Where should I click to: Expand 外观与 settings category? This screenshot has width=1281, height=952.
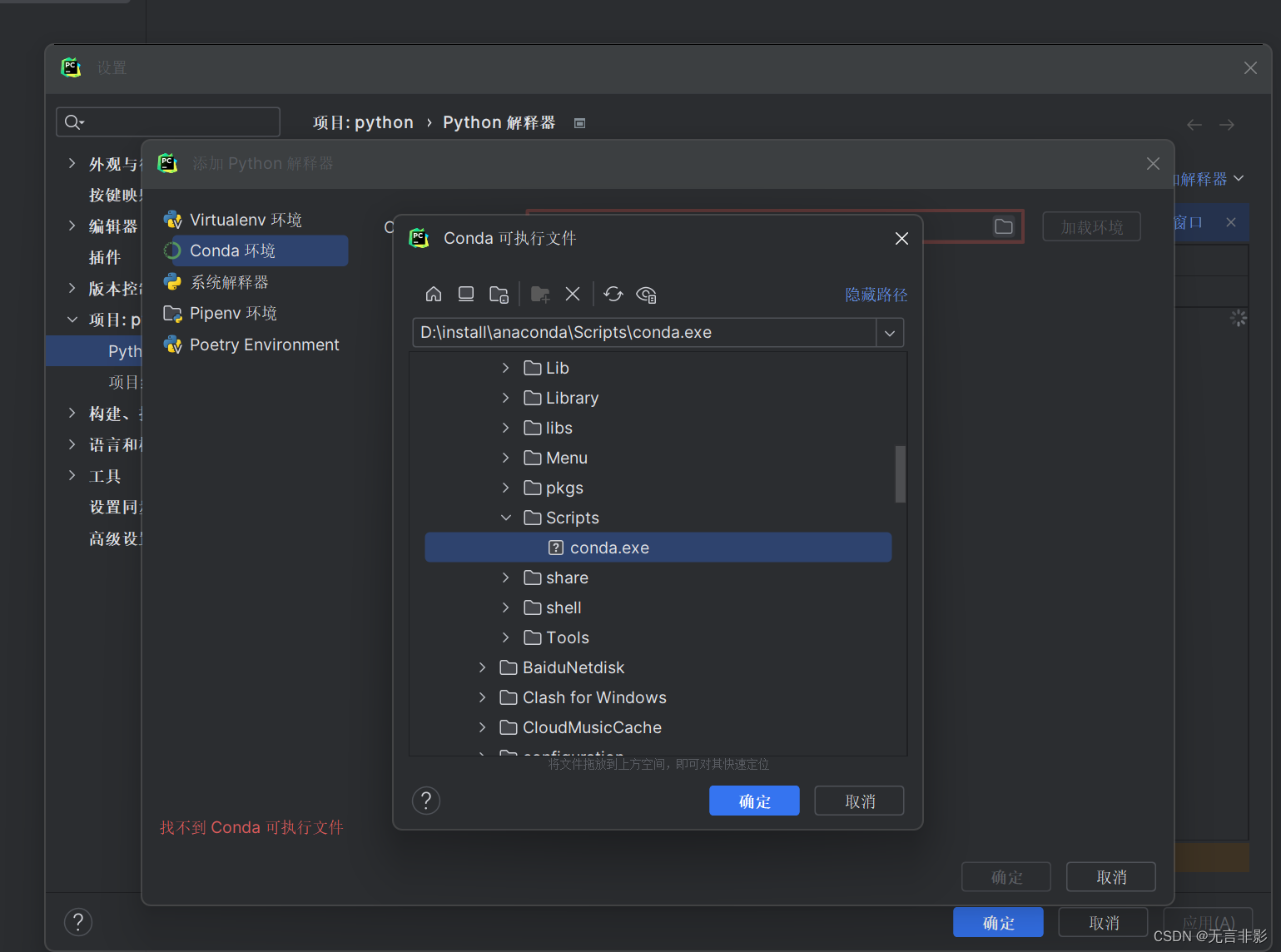72,164
